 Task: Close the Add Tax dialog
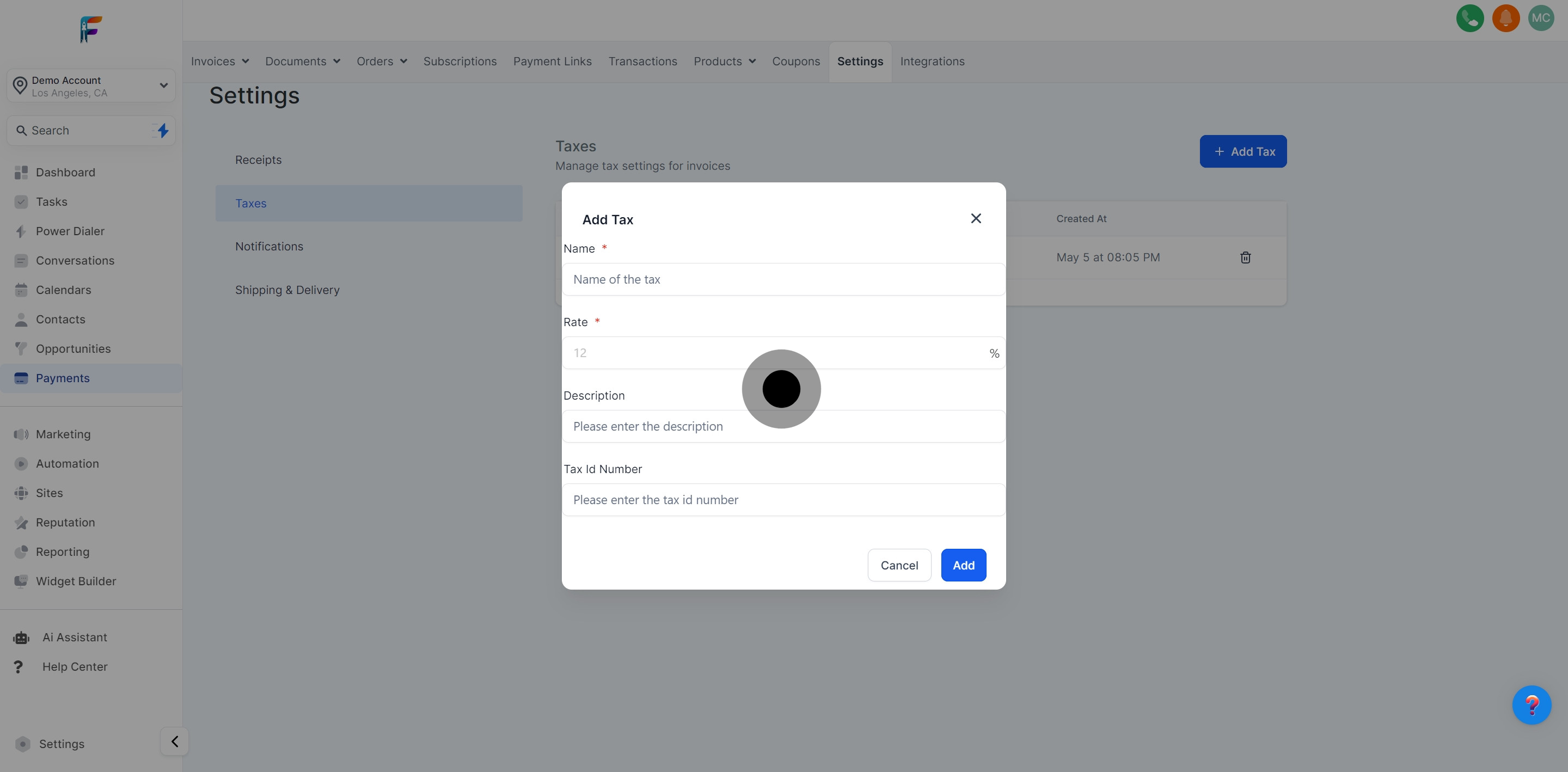tap(976, 218)
